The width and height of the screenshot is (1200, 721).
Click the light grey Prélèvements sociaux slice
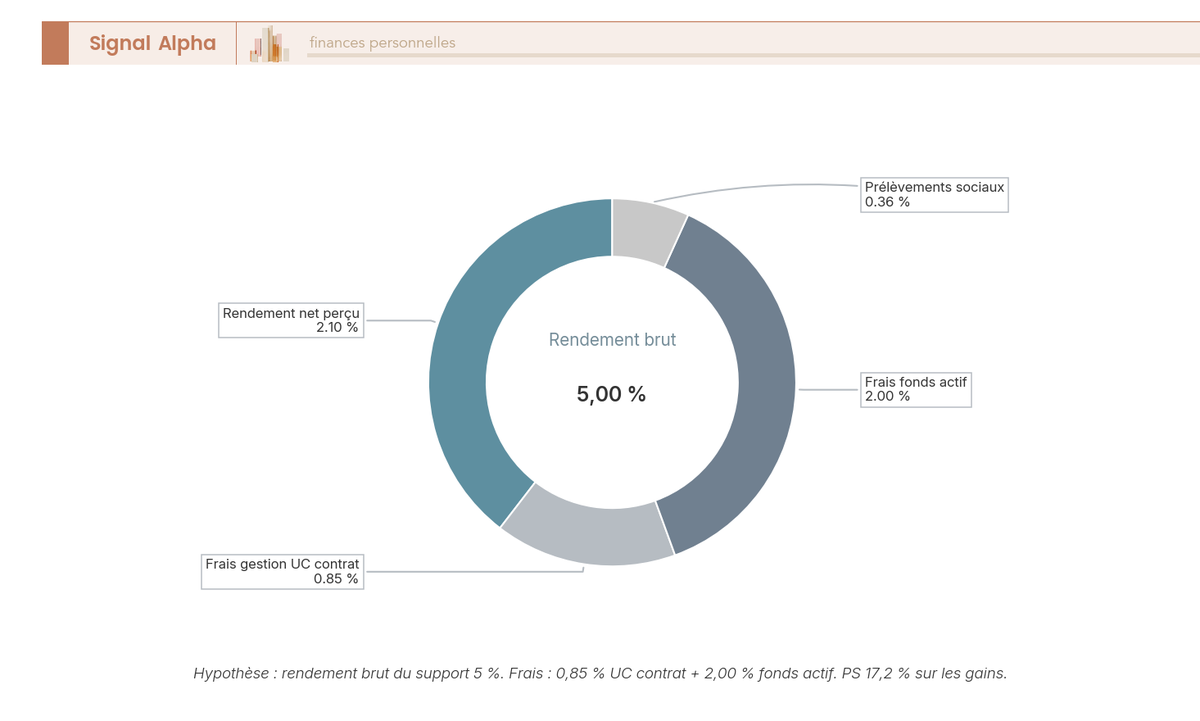[x=645, y=225]
